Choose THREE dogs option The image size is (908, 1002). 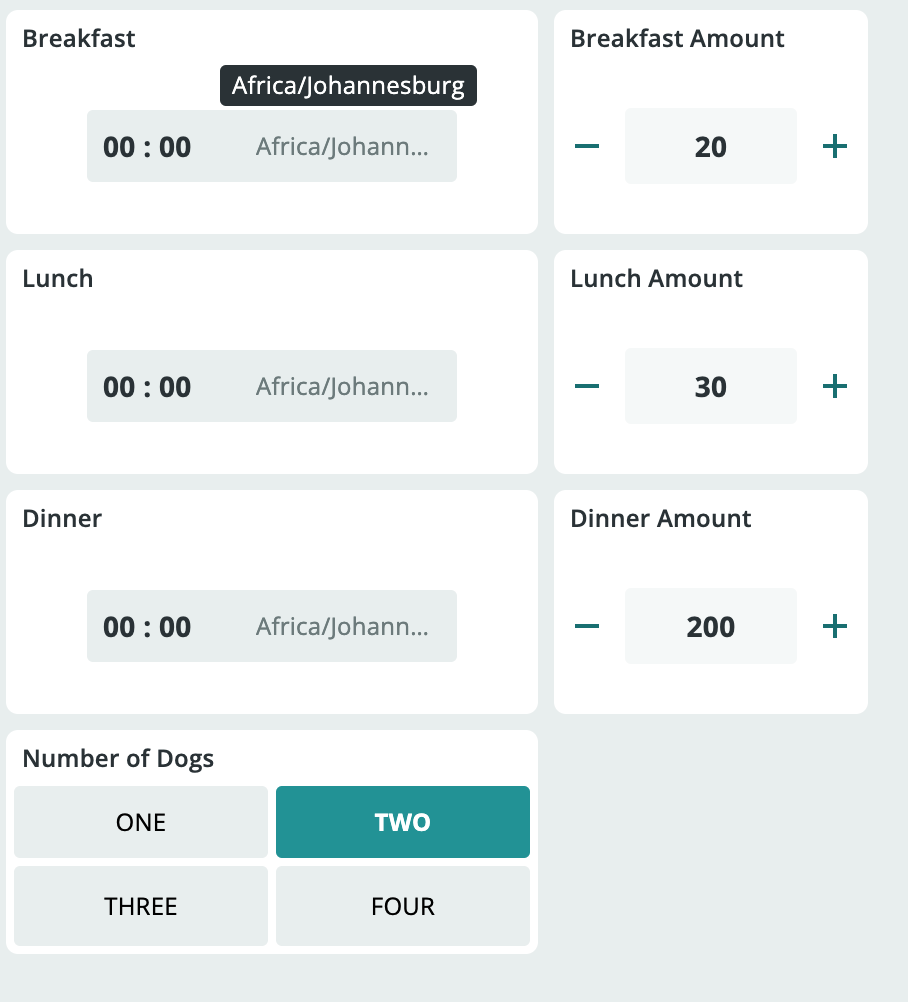coord(141,906)
